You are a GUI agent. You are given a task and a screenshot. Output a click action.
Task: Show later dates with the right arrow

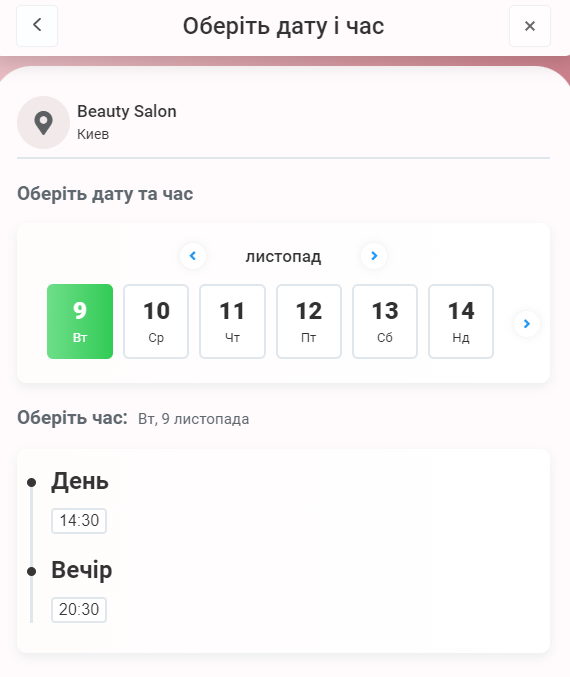coord(527,323)
